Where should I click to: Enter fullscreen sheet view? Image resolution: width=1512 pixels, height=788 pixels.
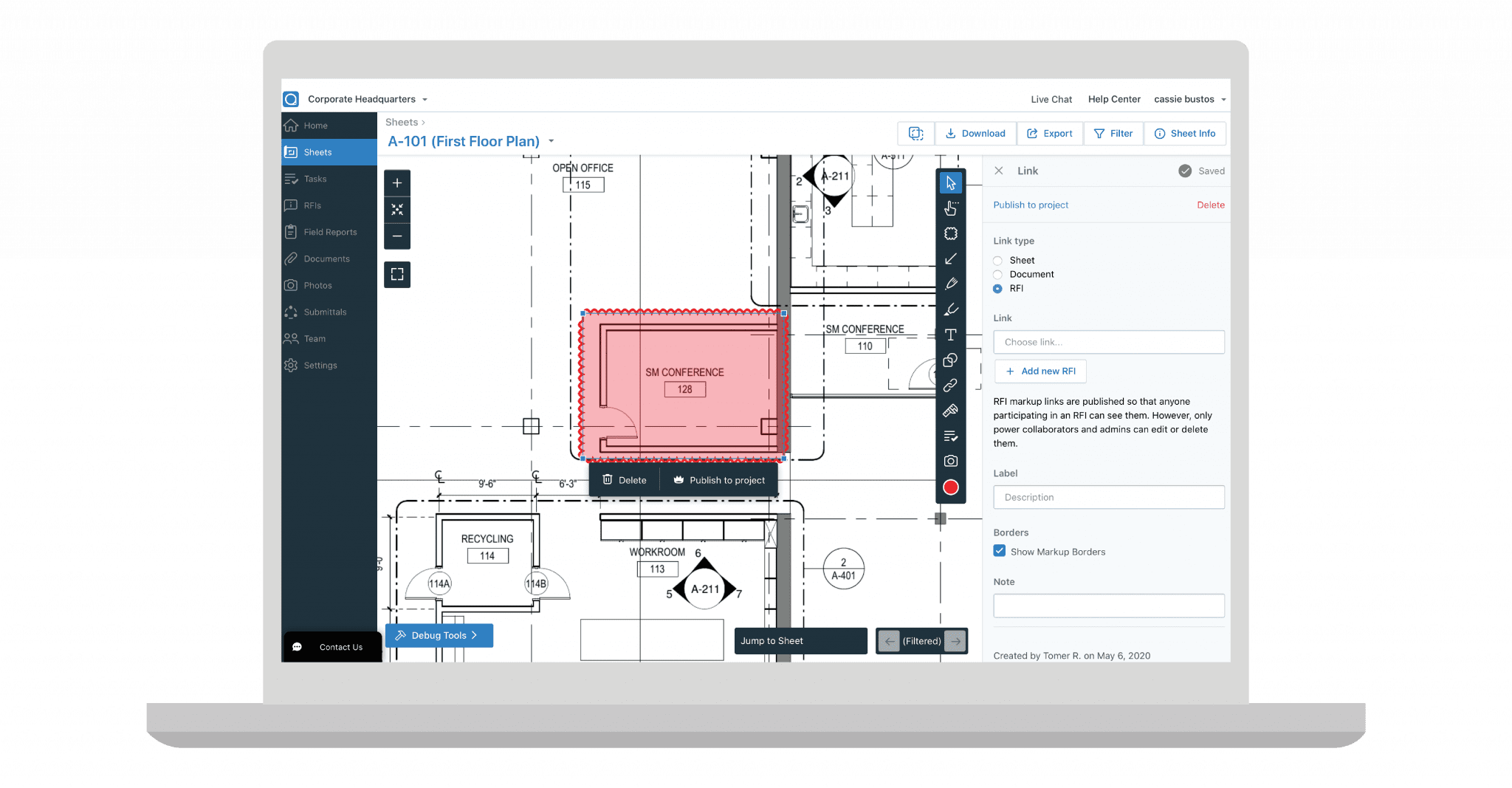pos(397,275)
